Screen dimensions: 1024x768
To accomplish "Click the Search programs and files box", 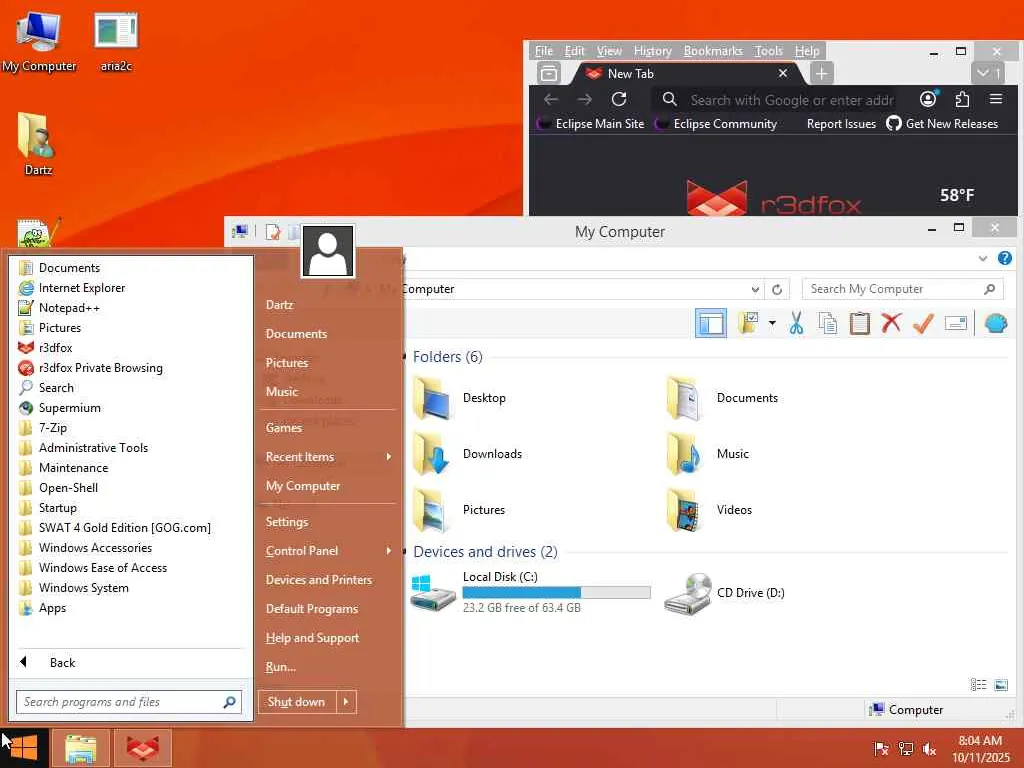I will tap(129, 702).
